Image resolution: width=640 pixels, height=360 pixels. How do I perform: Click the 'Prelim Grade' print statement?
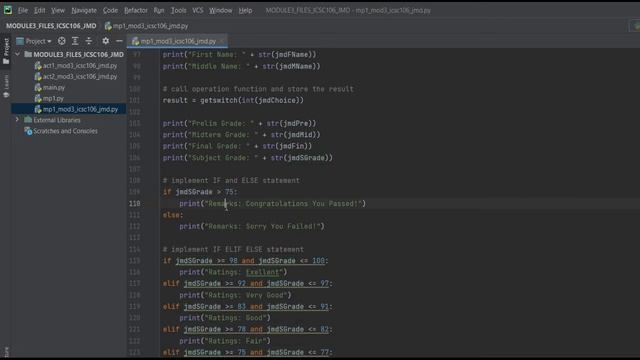tap(239, 123)
